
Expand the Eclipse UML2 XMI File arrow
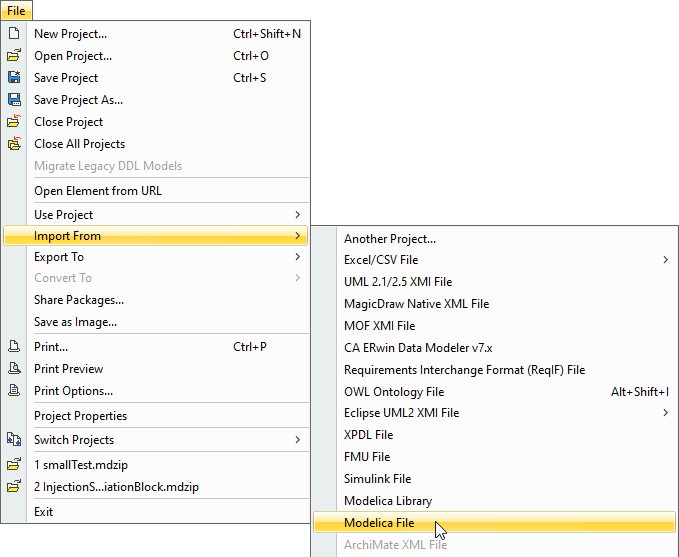666,413
